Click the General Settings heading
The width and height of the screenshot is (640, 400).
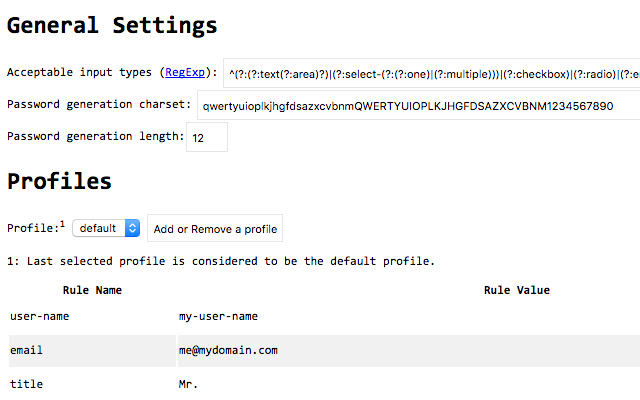[112, 26]
